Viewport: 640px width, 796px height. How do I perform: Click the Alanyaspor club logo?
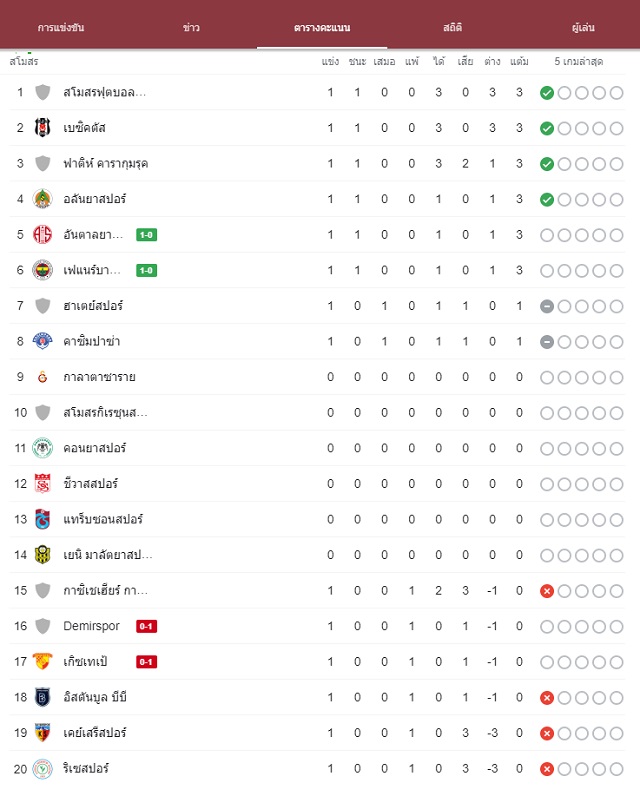click(43, 199)
